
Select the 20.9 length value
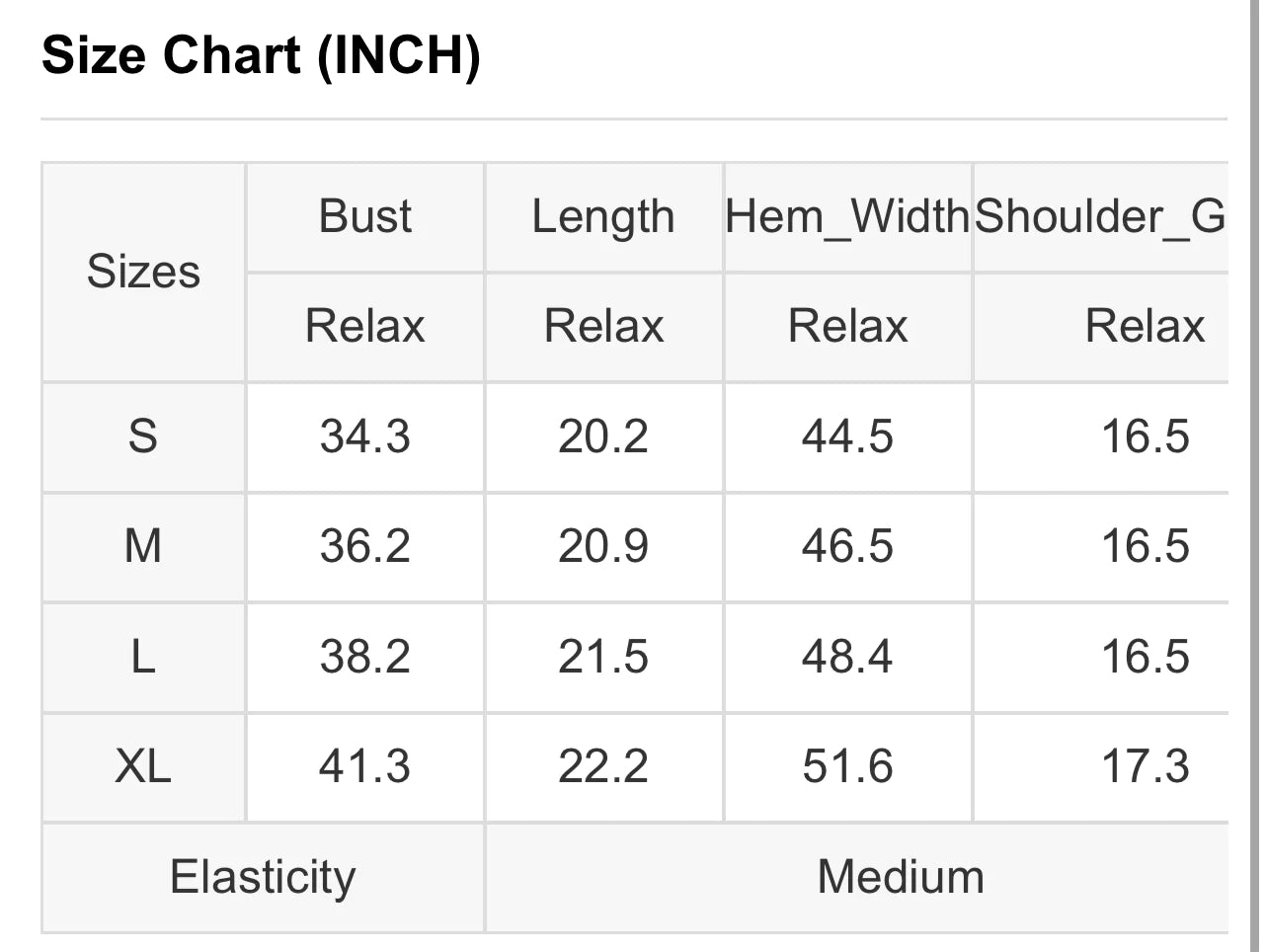(x=603, y=546)
